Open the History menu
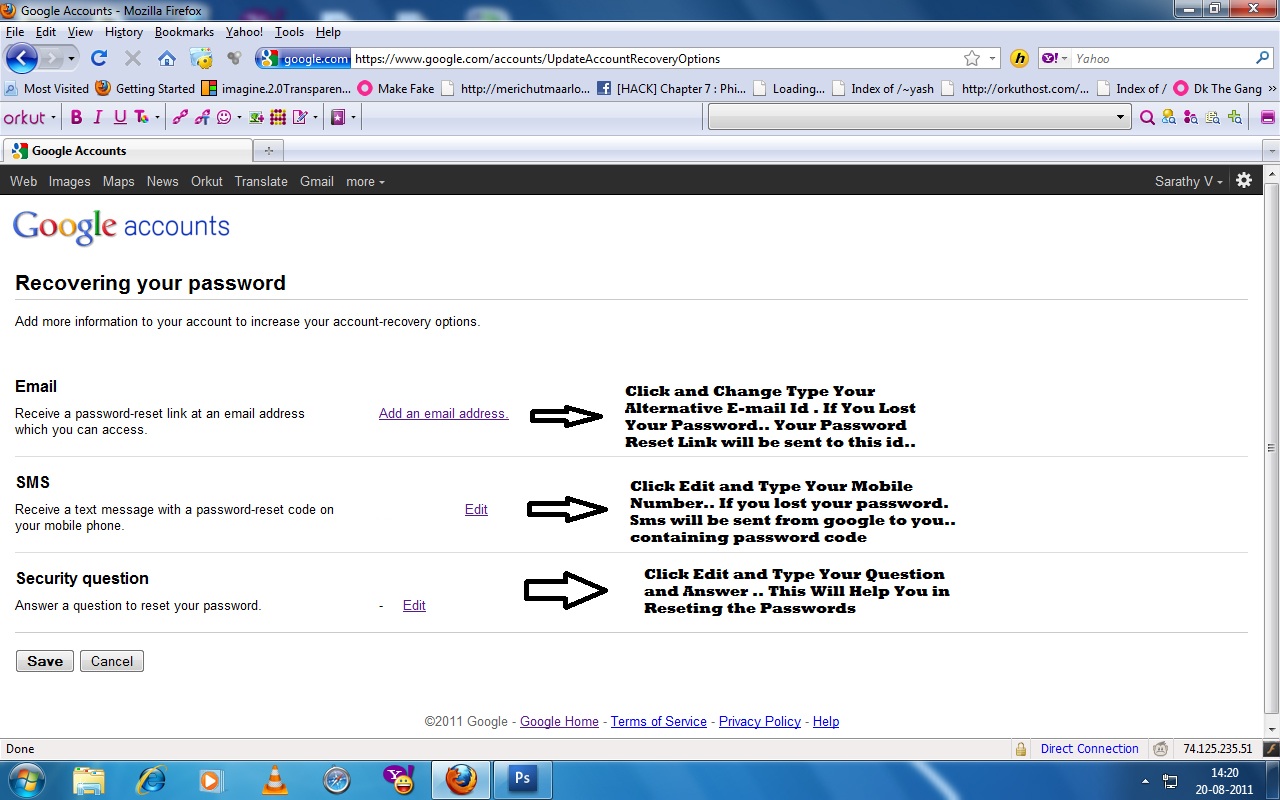Screen dimensions: 1280x800 [123, 32]
